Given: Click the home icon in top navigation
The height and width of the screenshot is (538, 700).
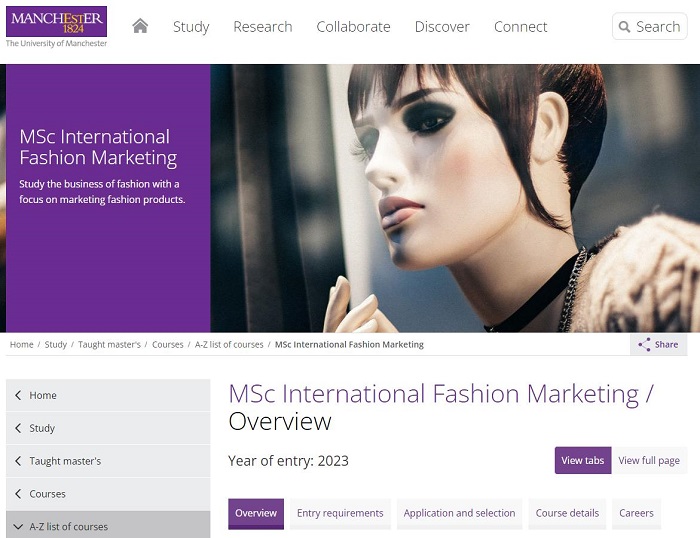Looking at the screenshot, I should [140, 26].
